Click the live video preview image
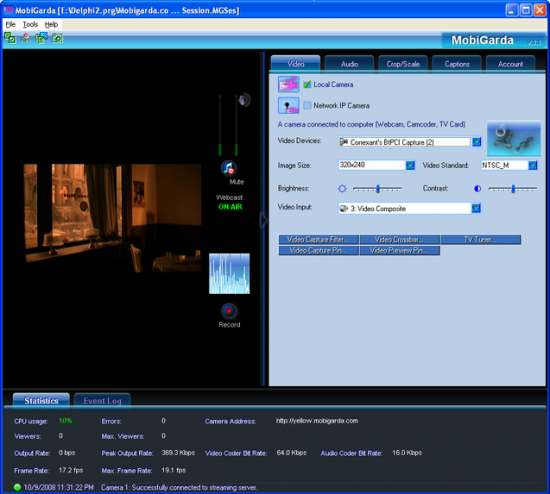Image resolution: width=550 pixels, height=494 pixels. pyautogui.click(x=112, y=218)
